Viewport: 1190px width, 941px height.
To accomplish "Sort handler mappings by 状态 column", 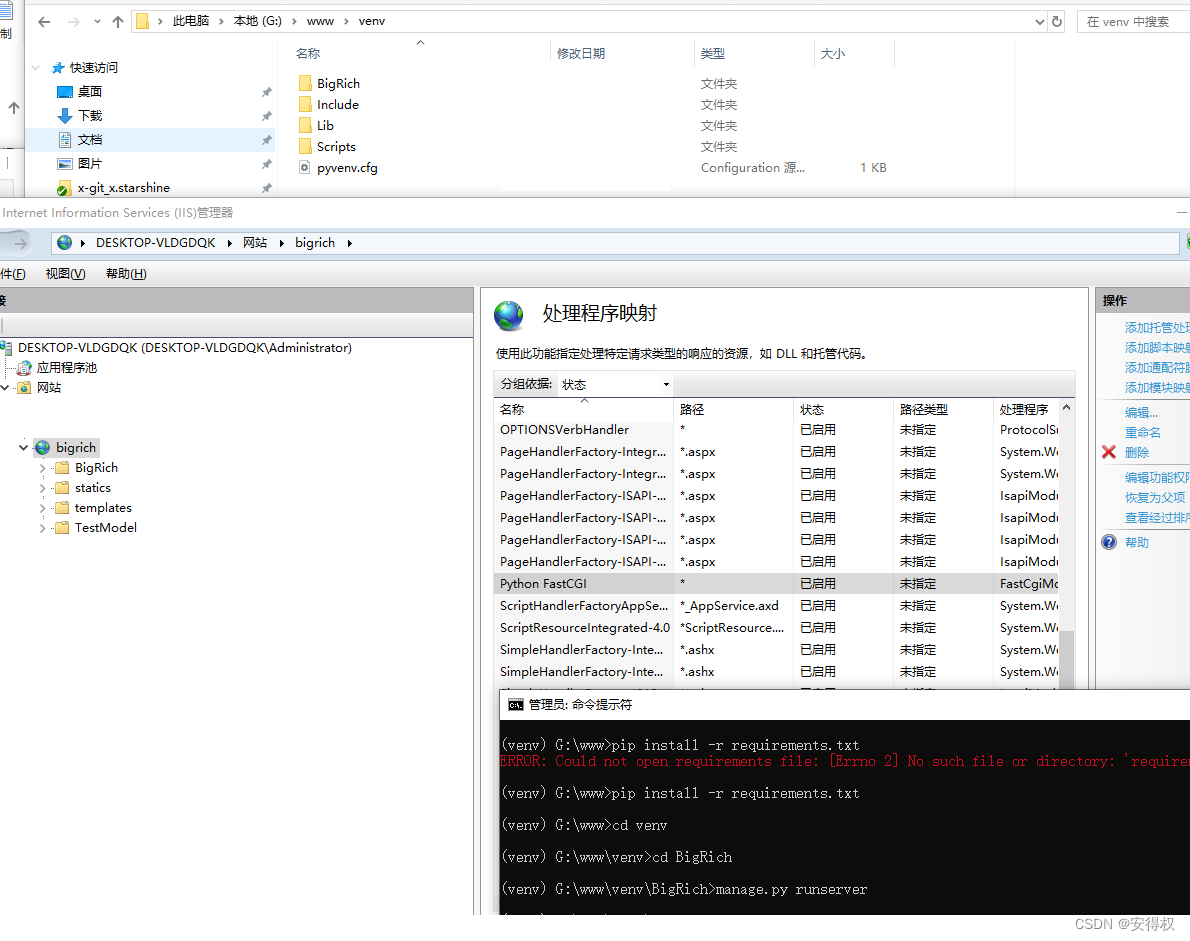I will point(812,410).
